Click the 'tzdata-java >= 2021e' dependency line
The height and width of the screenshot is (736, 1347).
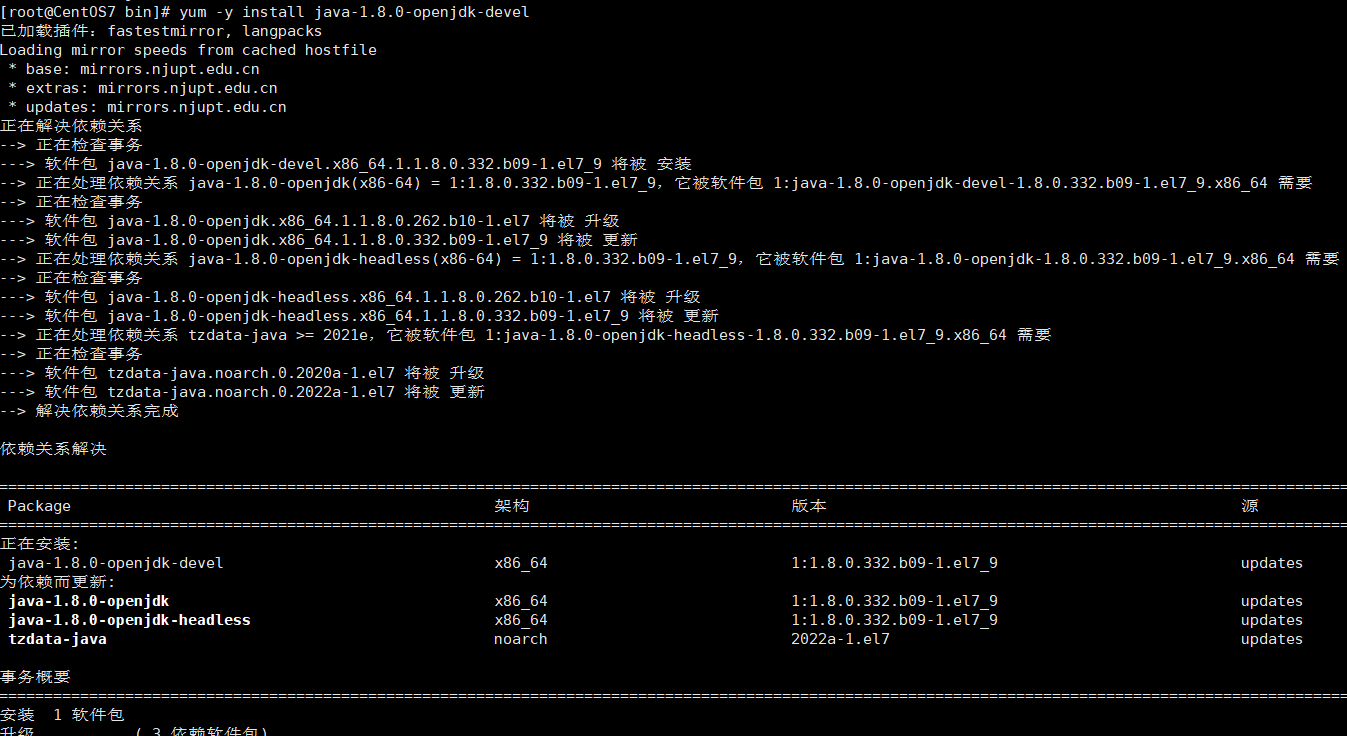[526, 335]
